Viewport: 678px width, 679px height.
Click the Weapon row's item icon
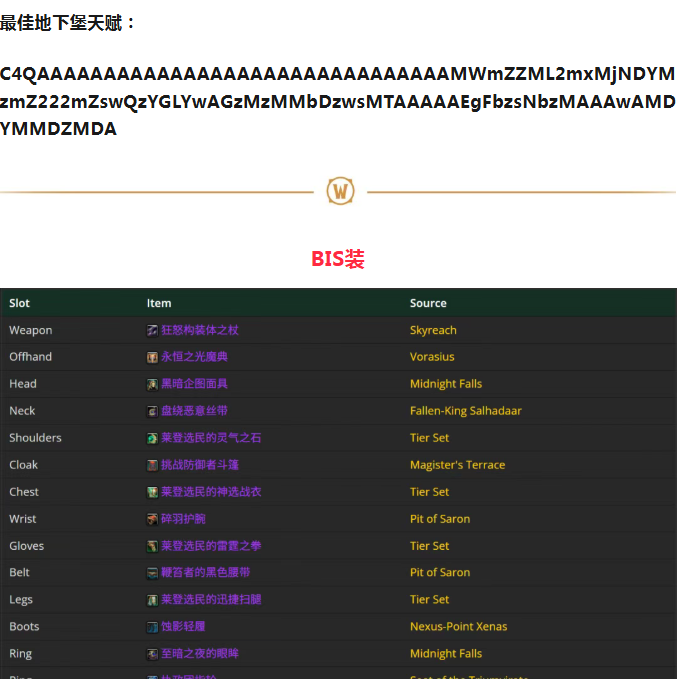click(x=152, y=330)
